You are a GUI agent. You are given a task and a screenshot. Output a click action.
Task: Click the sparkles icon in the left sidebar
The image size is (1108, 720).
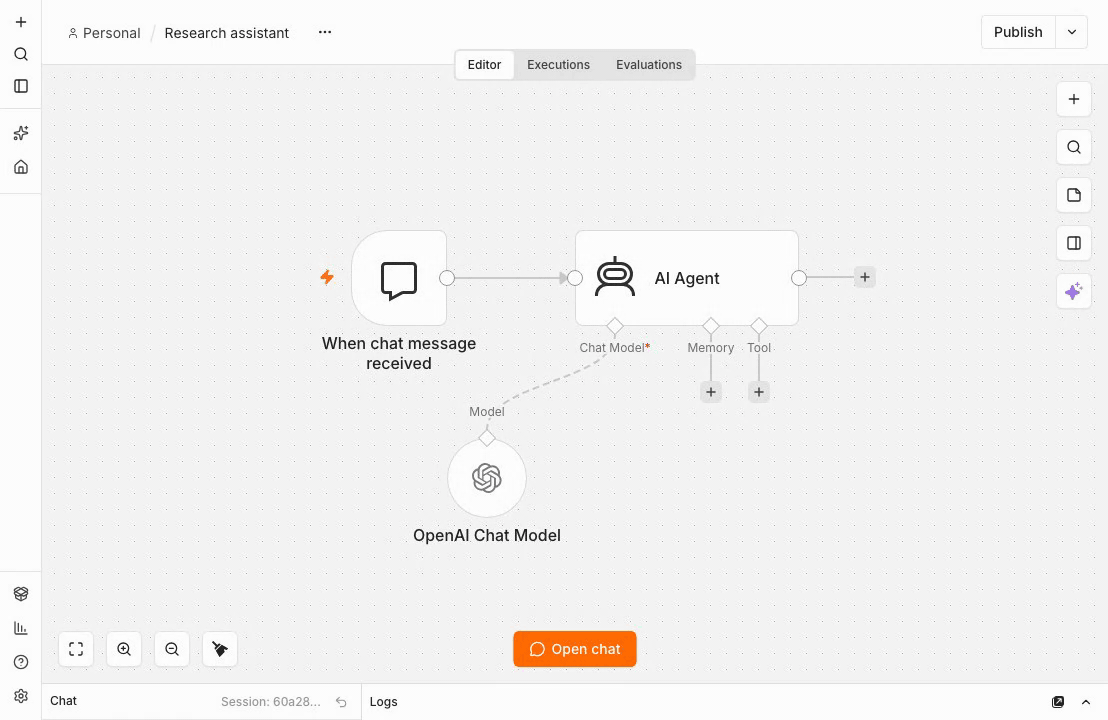21,133
